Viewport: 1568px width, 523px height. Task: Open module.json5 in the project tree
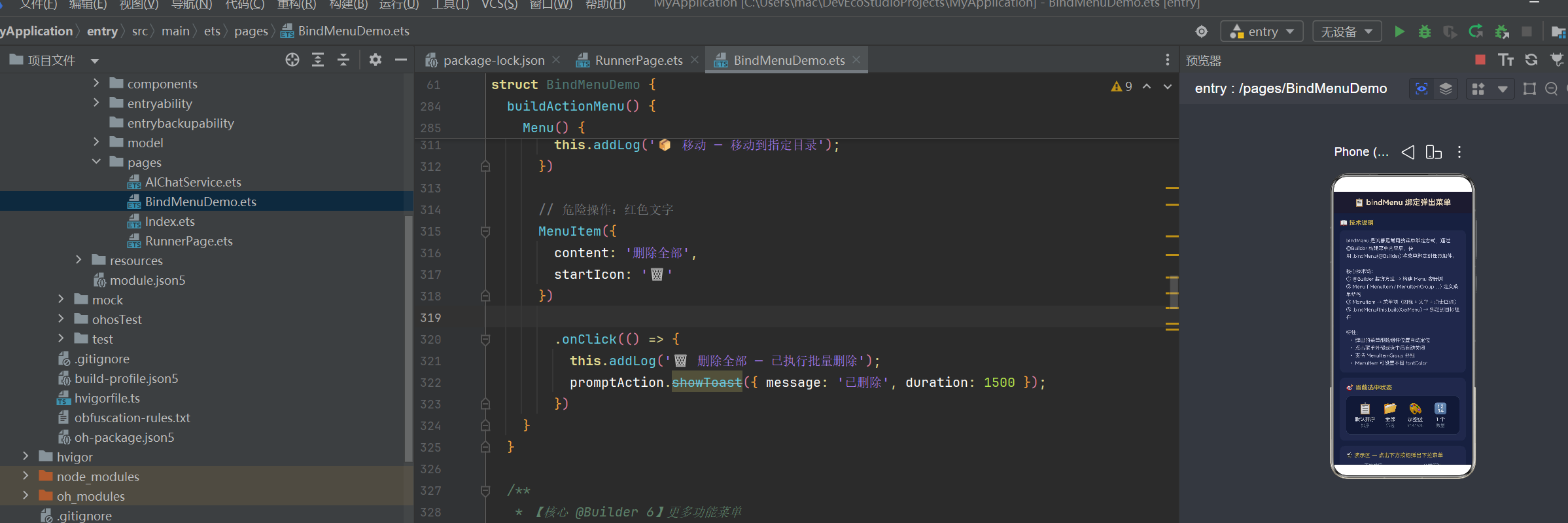pyautogui.click(x=148, y=280)
